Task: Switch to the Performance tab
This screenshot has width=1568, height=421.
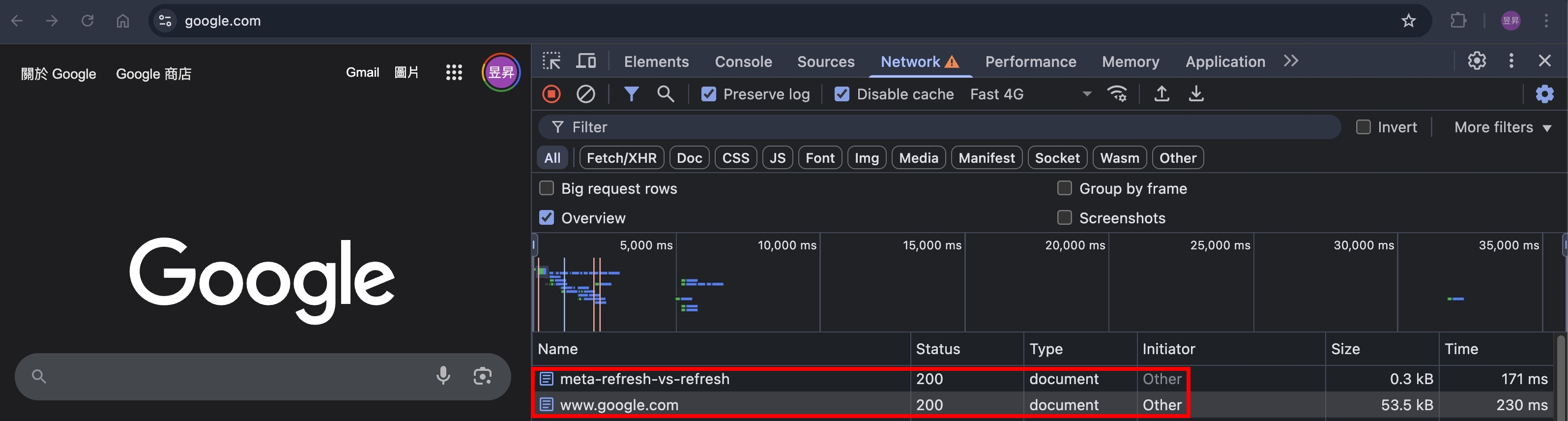Action: click(x=1031, y=61)
